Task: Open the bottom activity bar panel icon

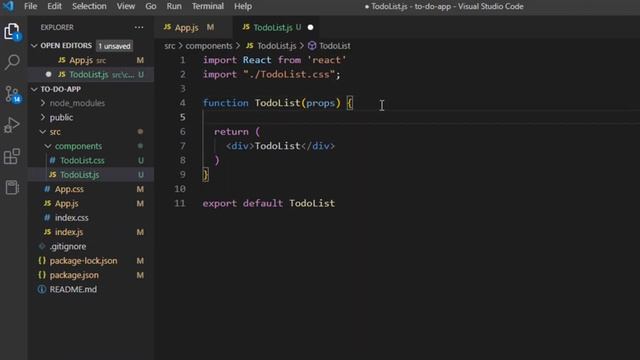Action: [12, 187]
